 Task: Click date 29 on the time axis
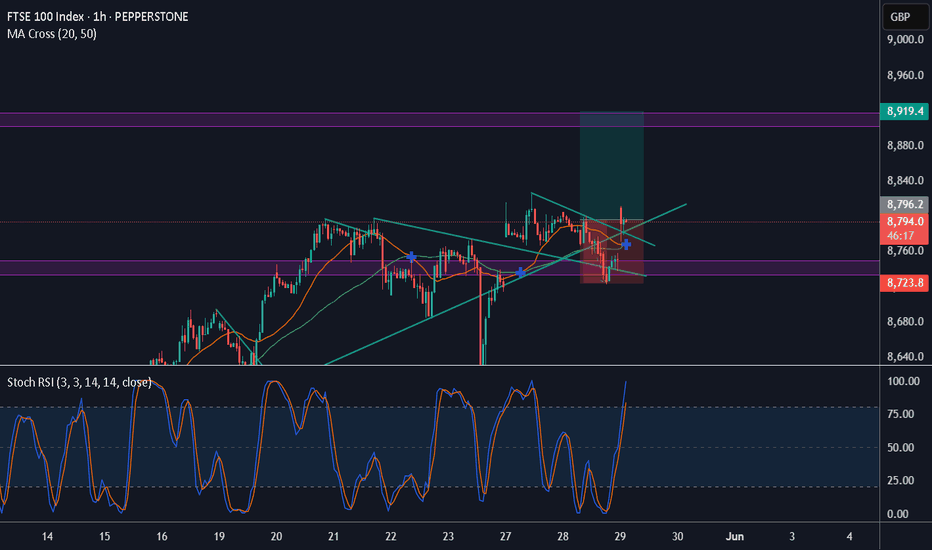(x=620, y=536)
